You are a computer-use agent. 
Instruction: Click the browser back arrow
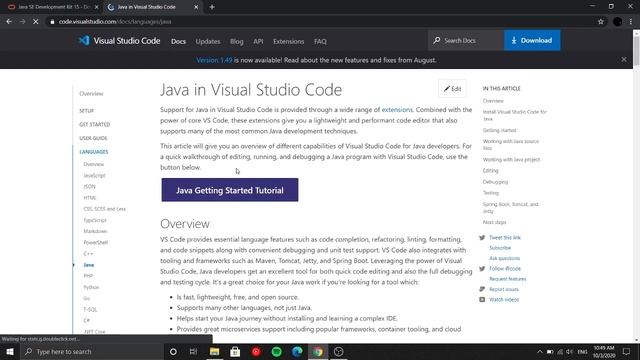(x=9, y=22)
